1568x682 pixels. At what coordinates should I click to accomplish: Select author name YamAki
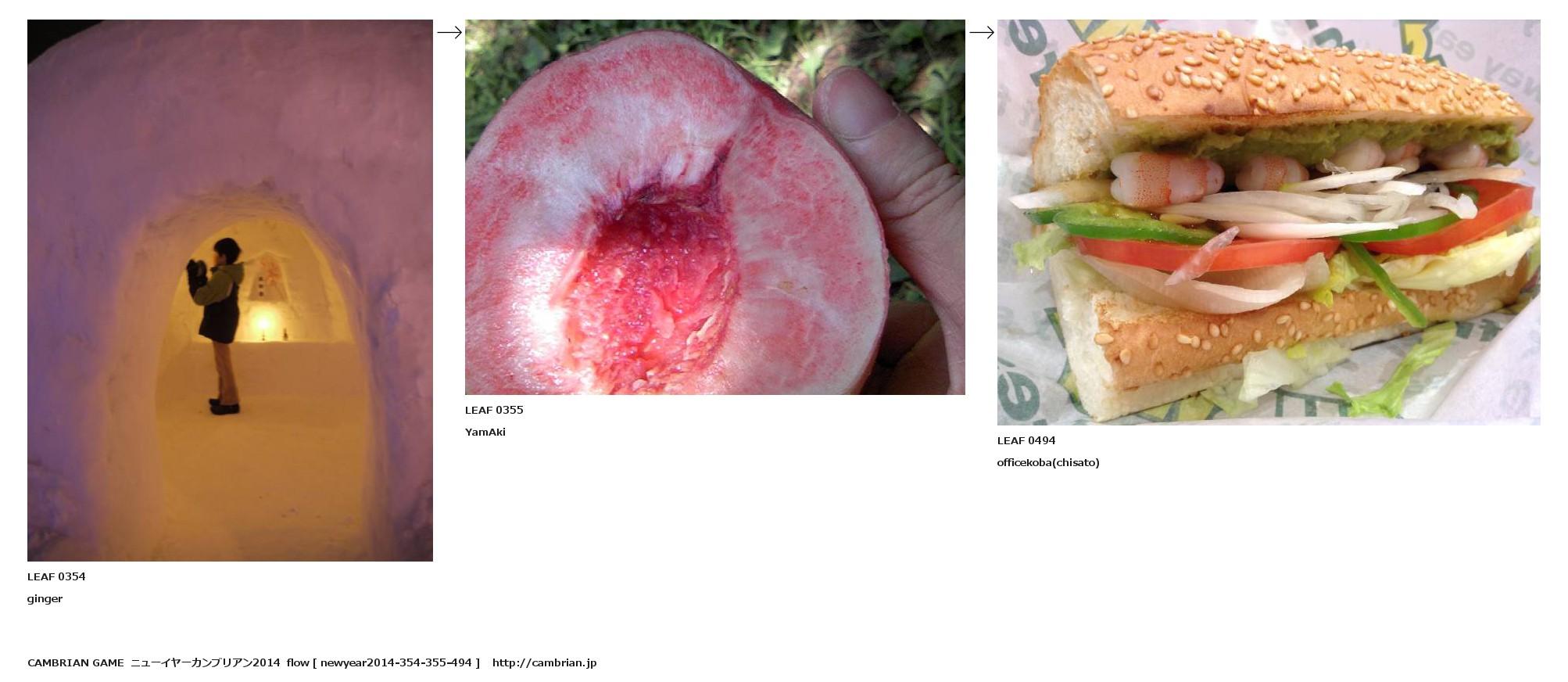pos(485,432)
